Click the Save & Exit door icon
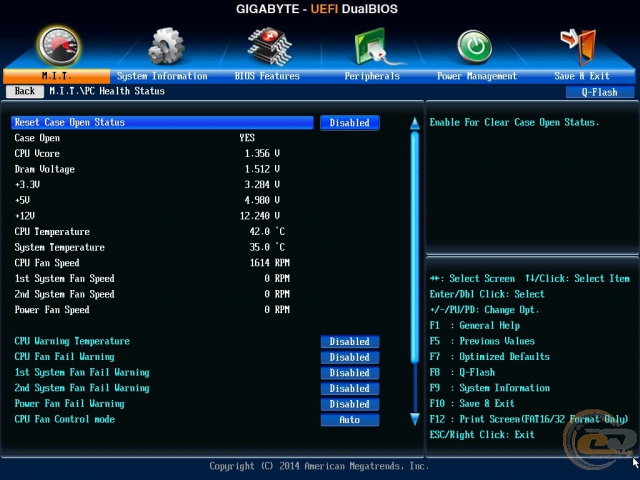640x480 pixels. click(x=579, y=47)
